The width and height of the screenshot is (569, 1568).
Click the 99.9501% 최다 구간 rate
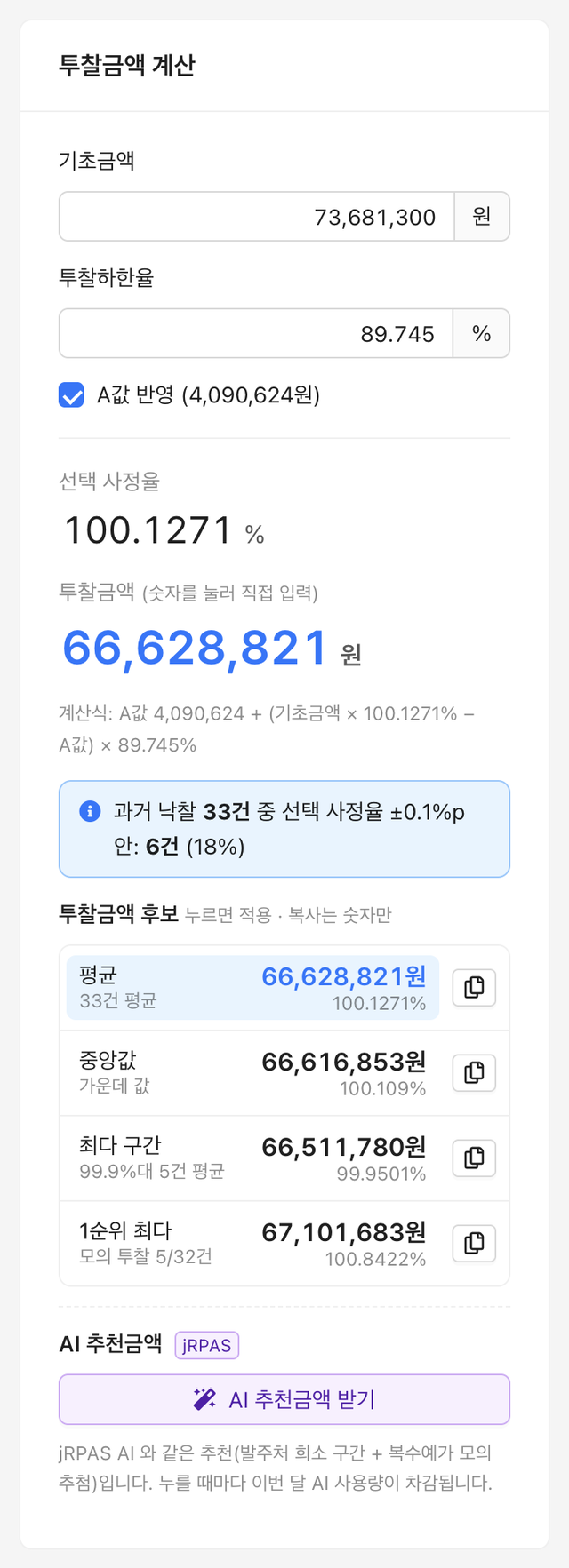point(381,1174)
